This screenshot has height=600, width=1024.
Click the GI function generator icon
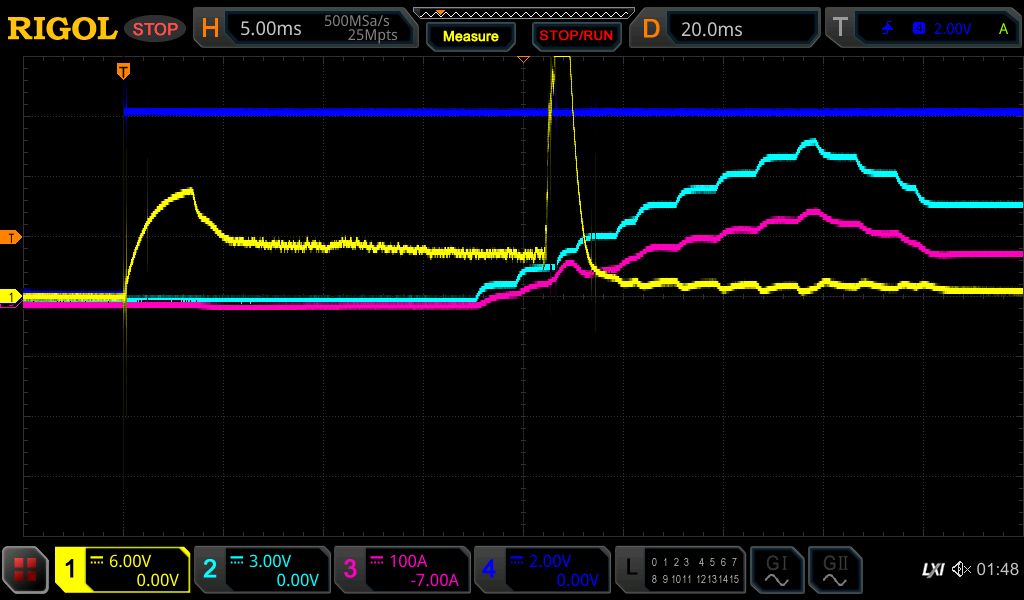tap(776, 570)
